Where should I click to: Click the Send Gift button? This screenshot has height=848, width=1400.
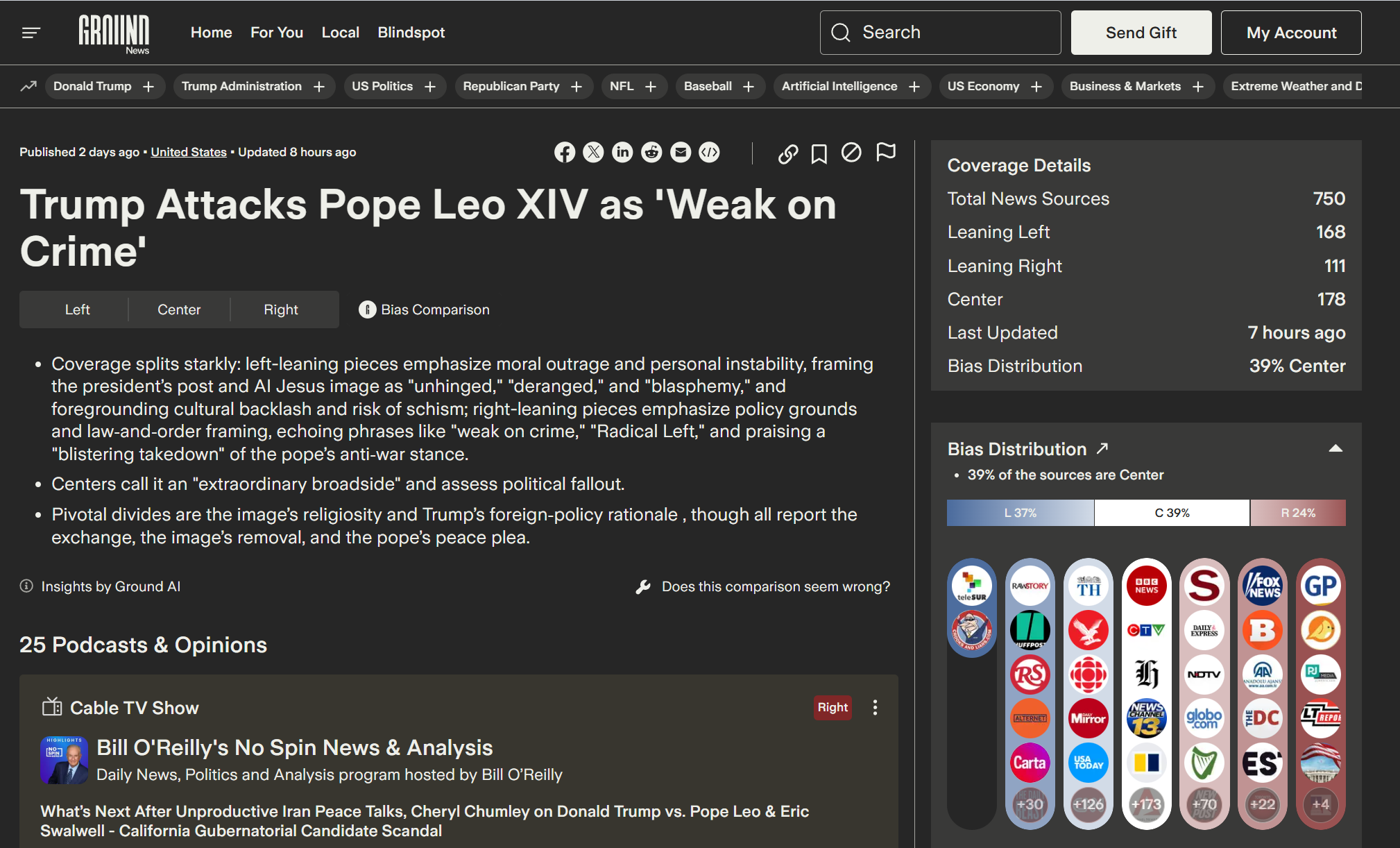(1141, 33)
